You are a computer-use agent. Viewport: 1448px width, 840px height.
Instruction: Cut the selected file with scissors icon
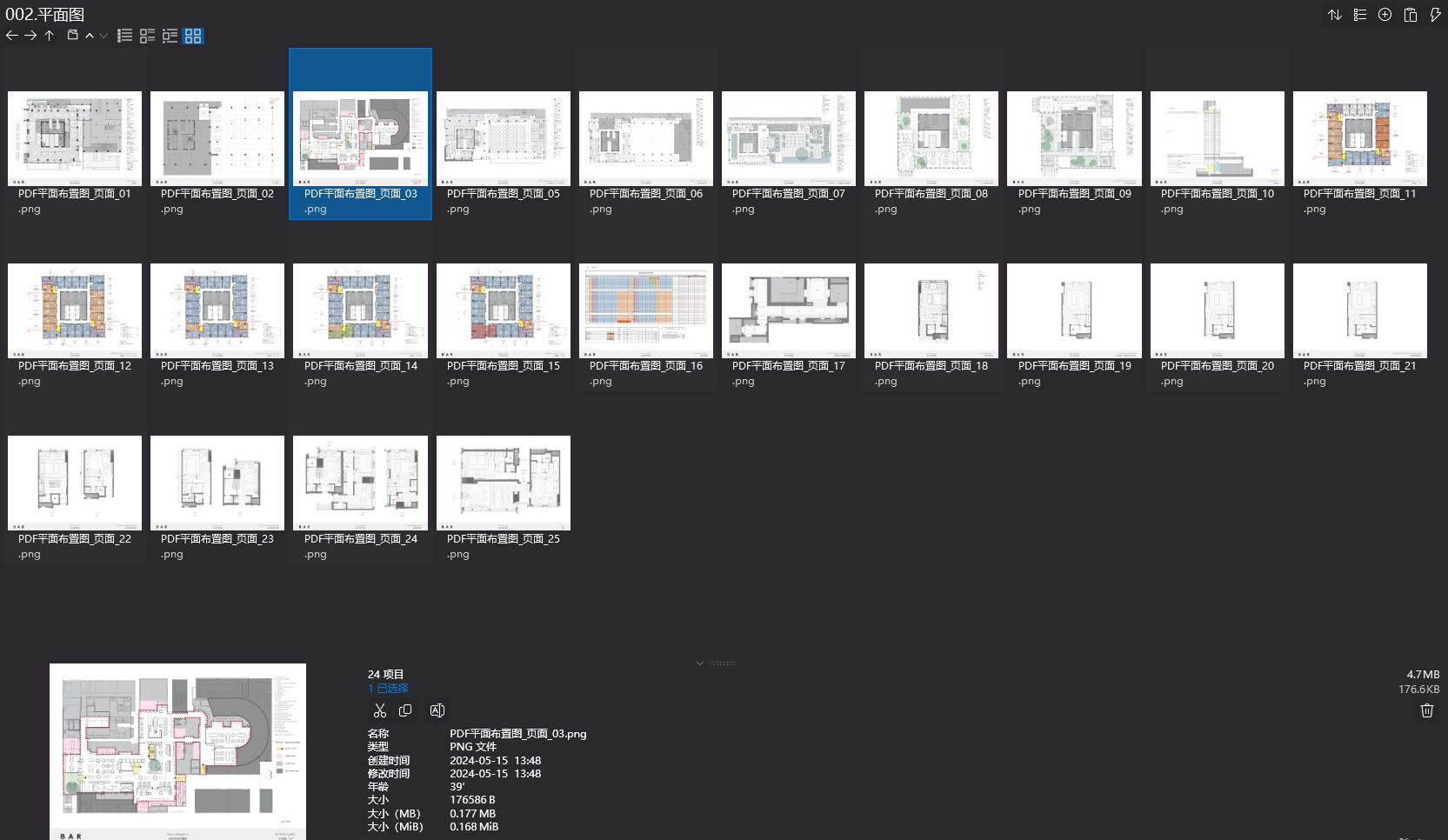[379, 710]
